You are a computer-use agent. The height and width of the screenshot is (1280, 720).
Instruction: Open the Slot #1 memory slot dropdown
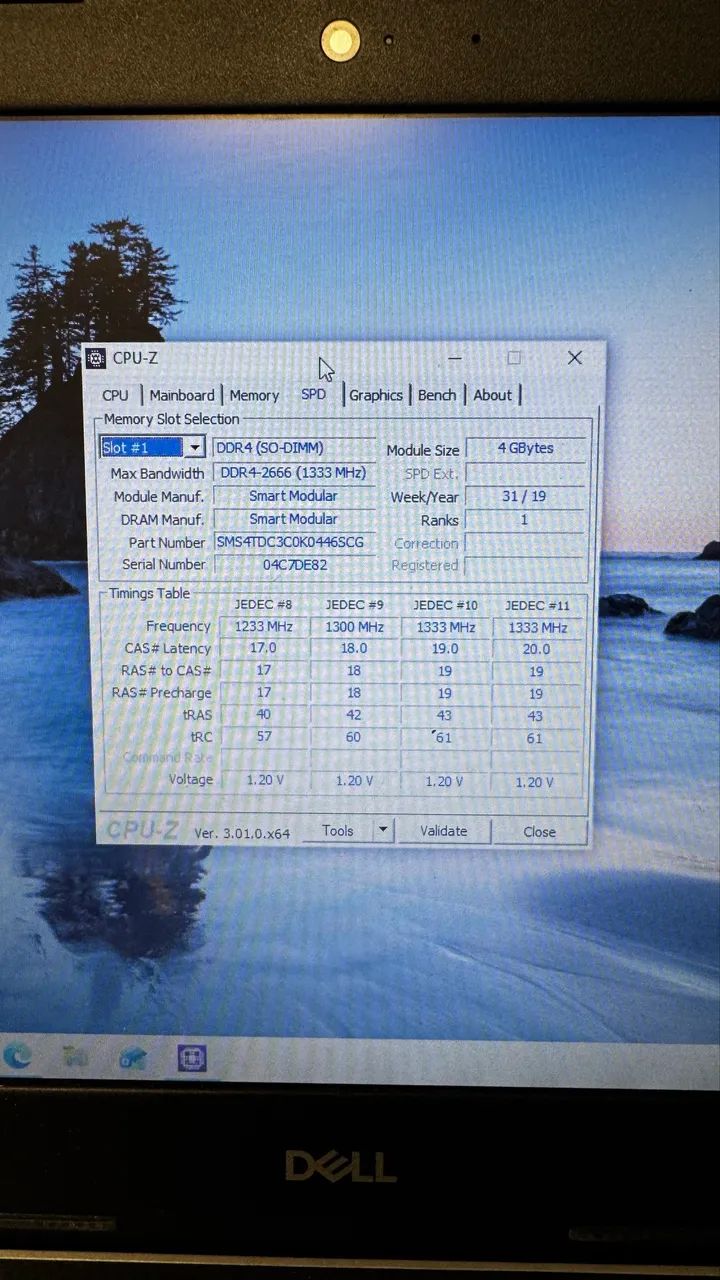(195, 447)
